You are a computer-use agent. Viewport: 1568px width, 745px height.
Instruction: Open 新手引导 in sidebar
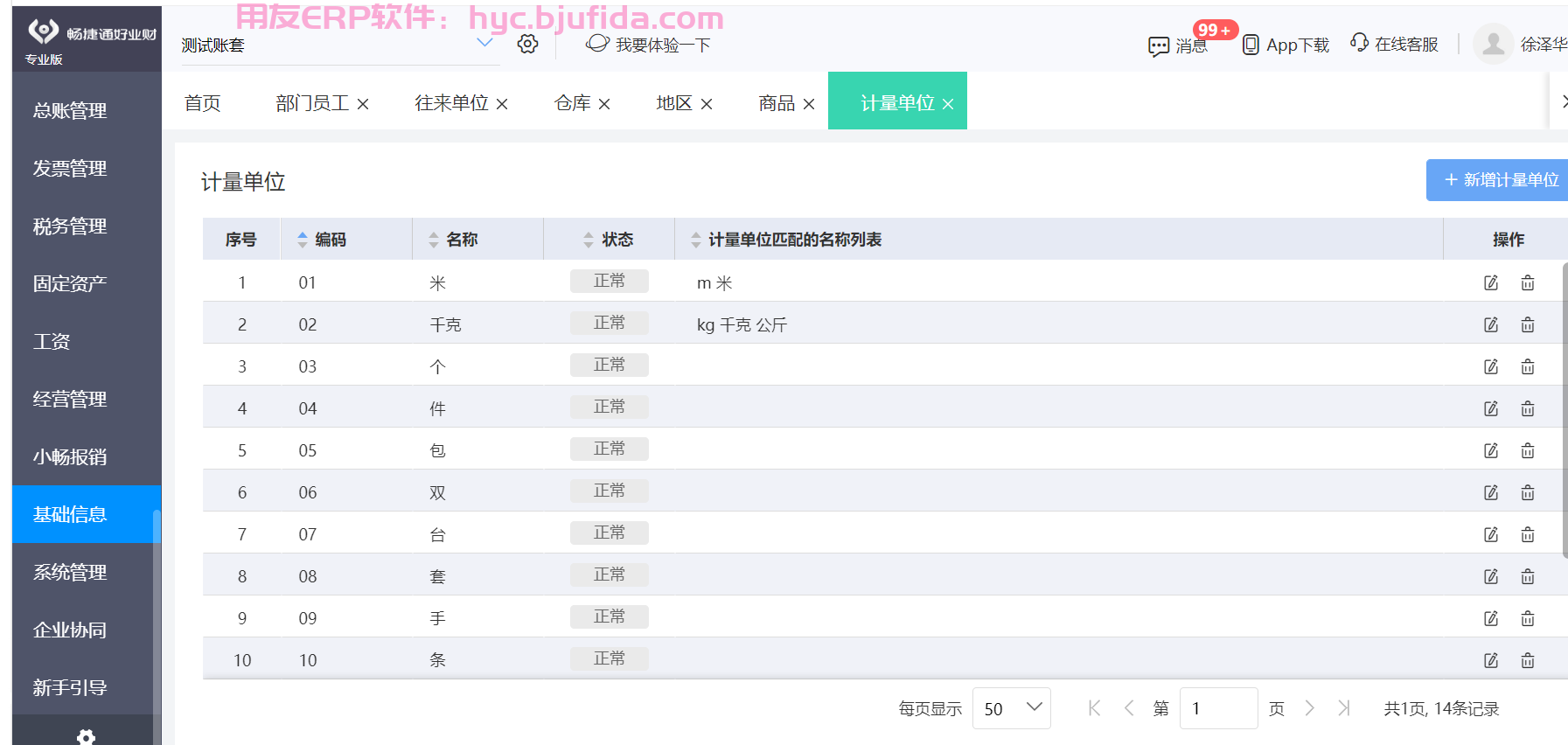87,687
